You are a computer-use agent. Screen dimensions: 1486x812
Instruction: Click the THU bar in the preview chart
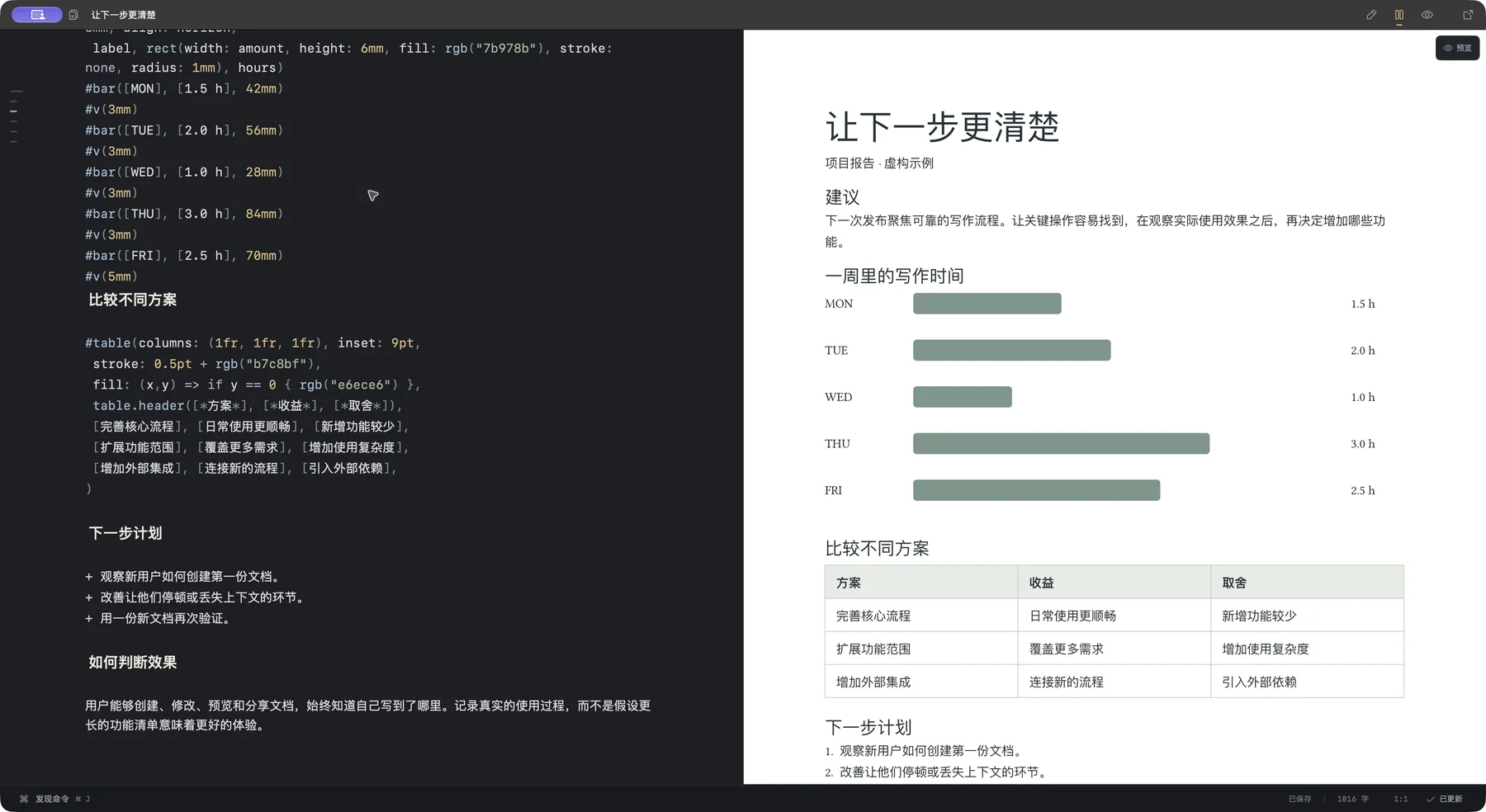click(x=1061, y=443)
